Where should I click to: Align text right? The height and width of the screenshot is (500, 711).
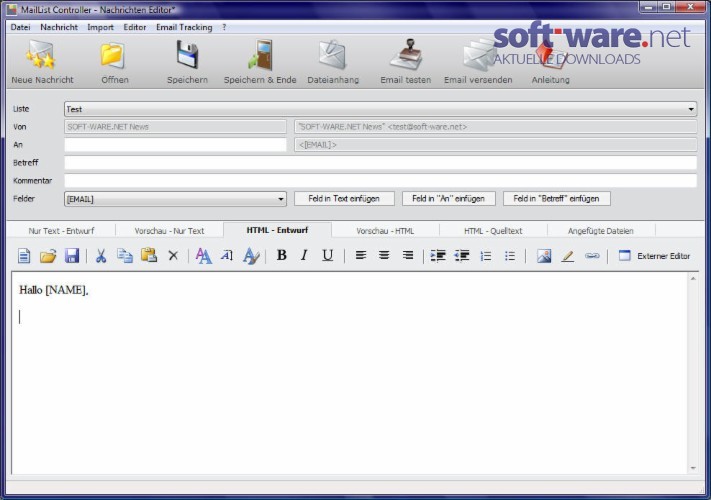pos(408,256)
